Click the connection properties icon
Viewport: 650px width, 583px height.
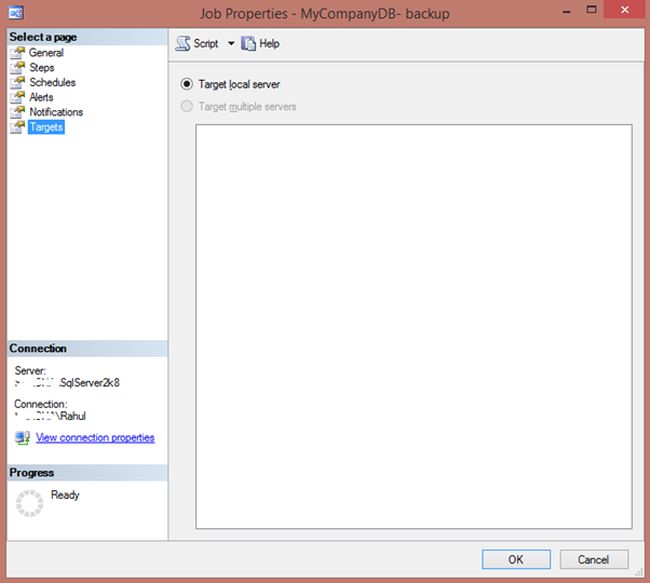pyautogui.click(x=22, y=437)
